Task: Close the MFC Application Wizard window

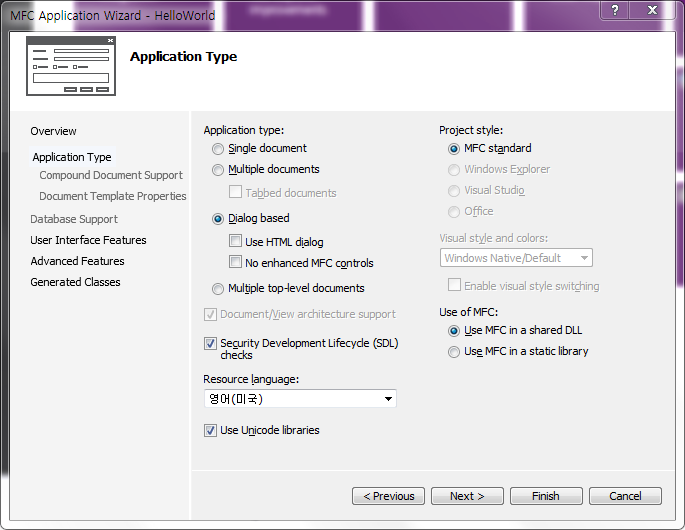Action: [x=652, y=10]
